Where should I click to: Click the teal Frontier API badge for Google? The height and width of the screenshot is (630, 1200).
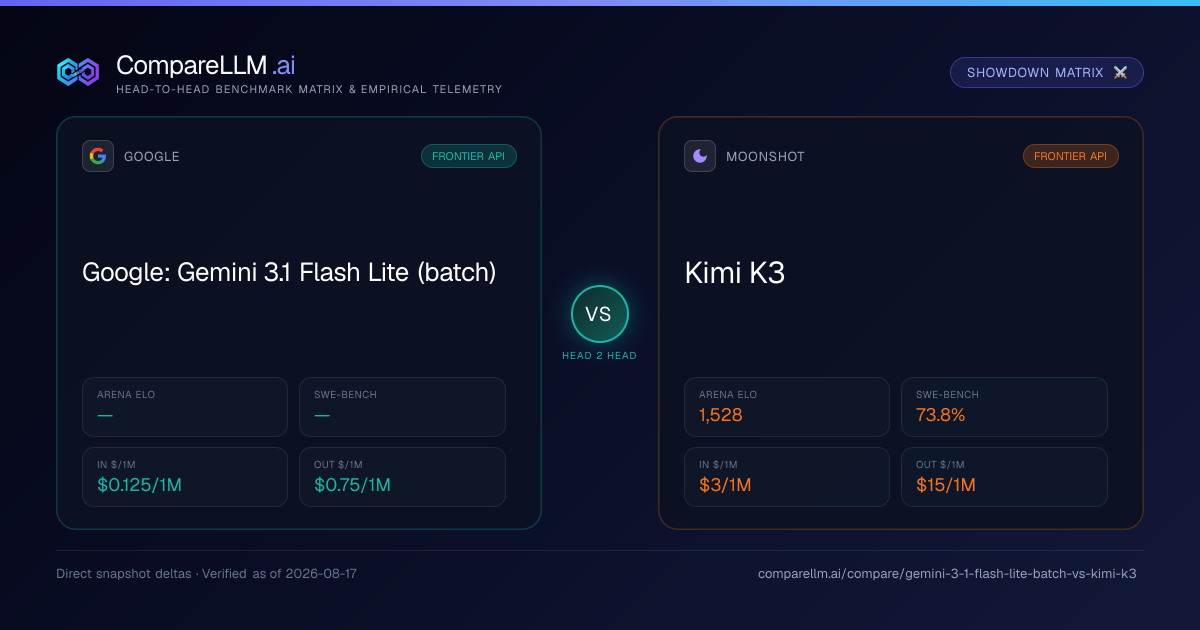pyautogui.click(x=469, y=156)
